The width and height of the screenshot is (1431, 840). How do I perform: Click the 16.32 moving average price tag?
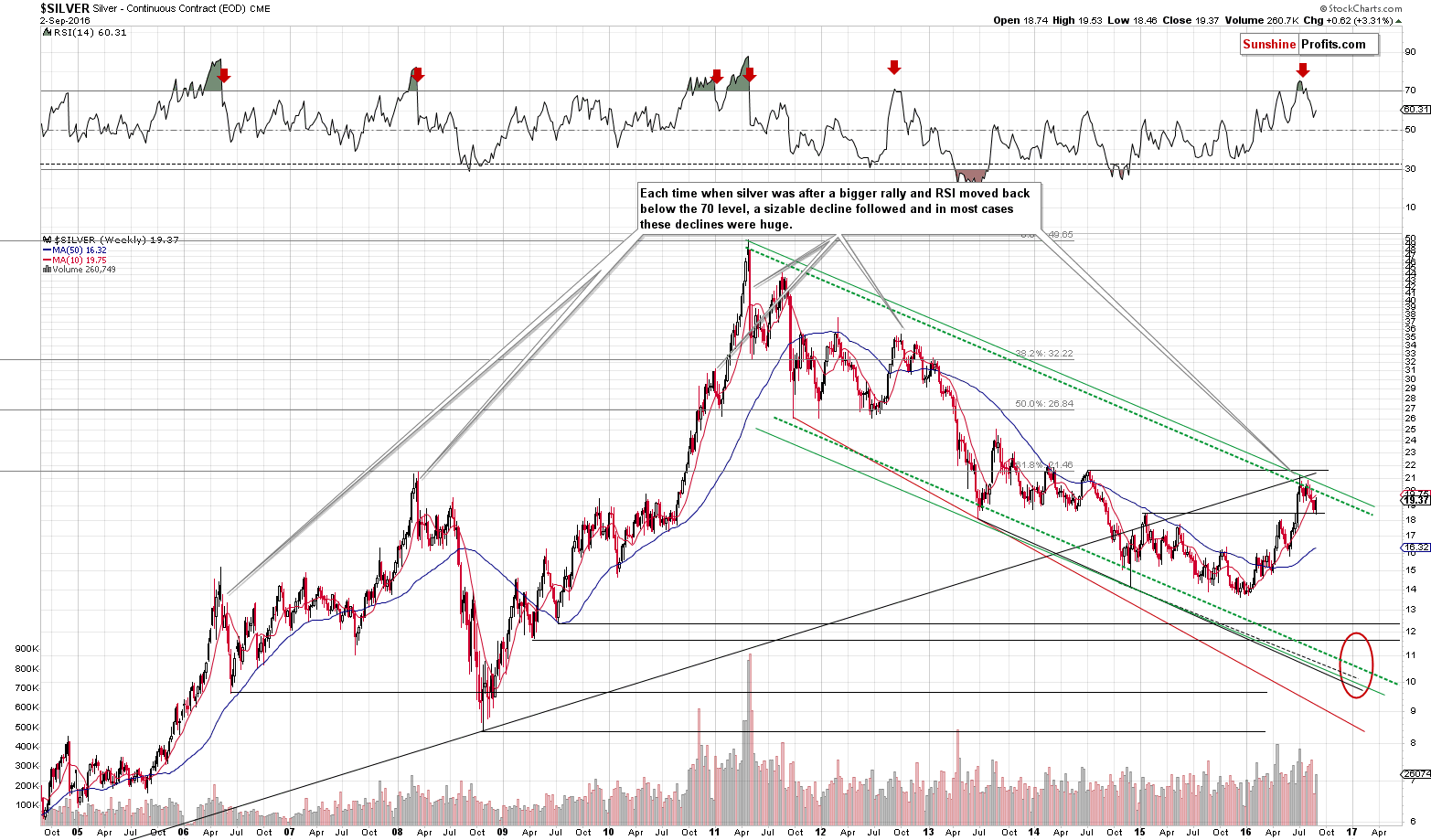tap(1415, 547)
